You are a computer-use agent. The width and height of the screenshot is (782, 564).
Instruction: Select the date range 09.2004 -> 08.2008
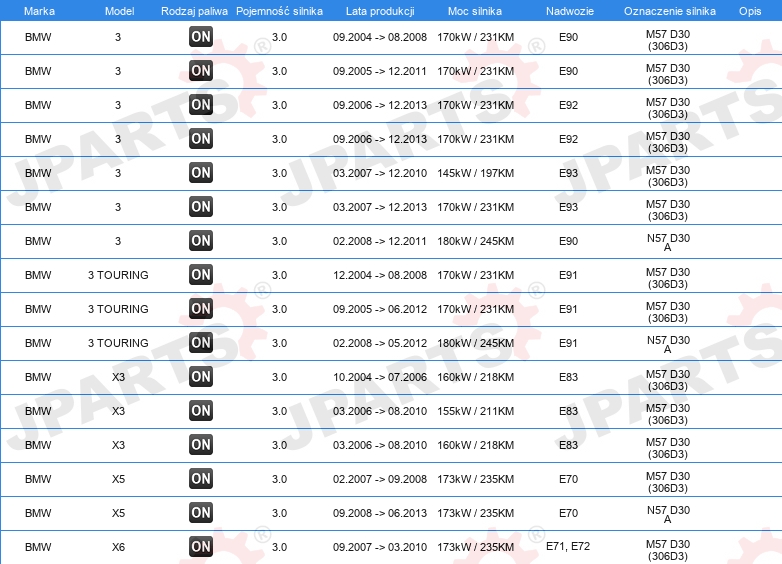click(380, 37)
